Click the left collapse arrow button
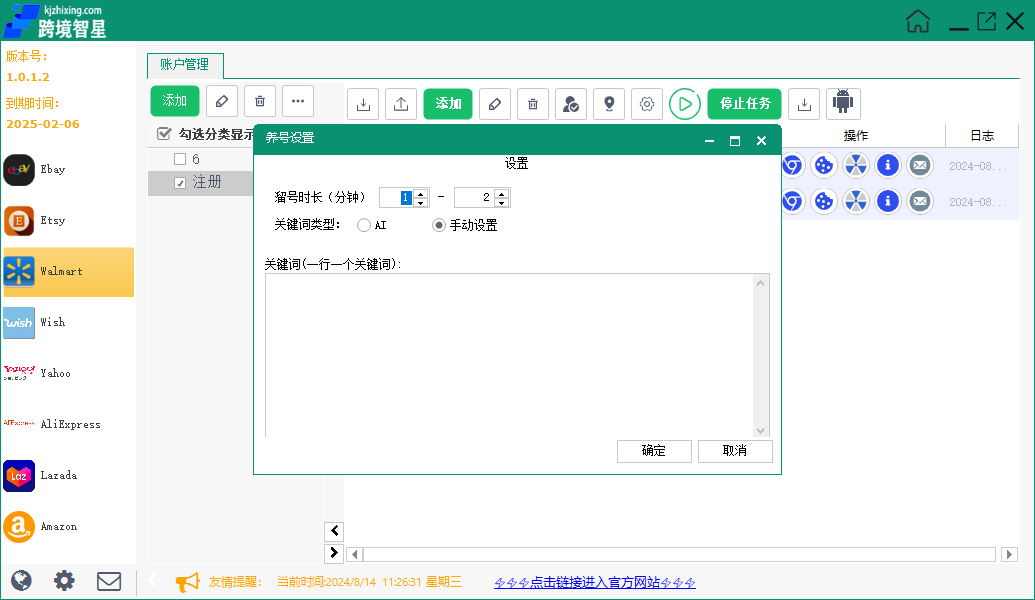 pos(334,531)
